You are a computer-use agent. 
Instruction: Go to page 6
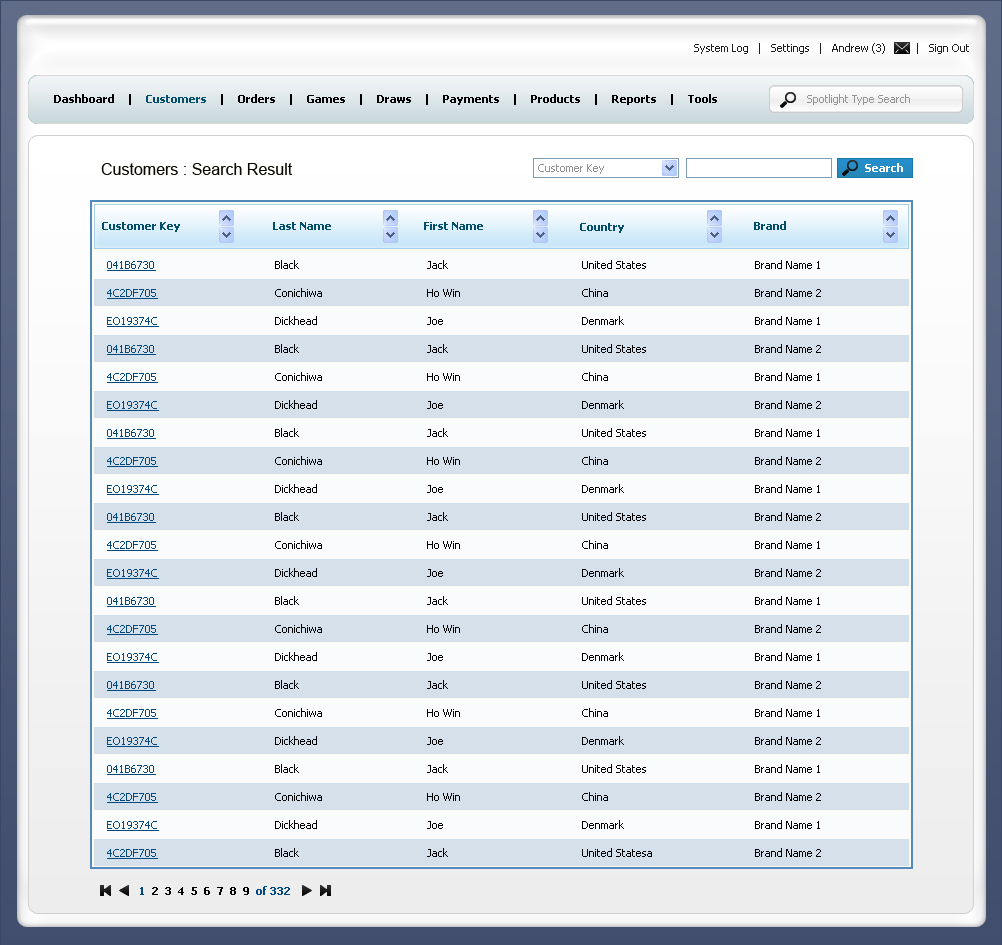[x=206, y=891]
